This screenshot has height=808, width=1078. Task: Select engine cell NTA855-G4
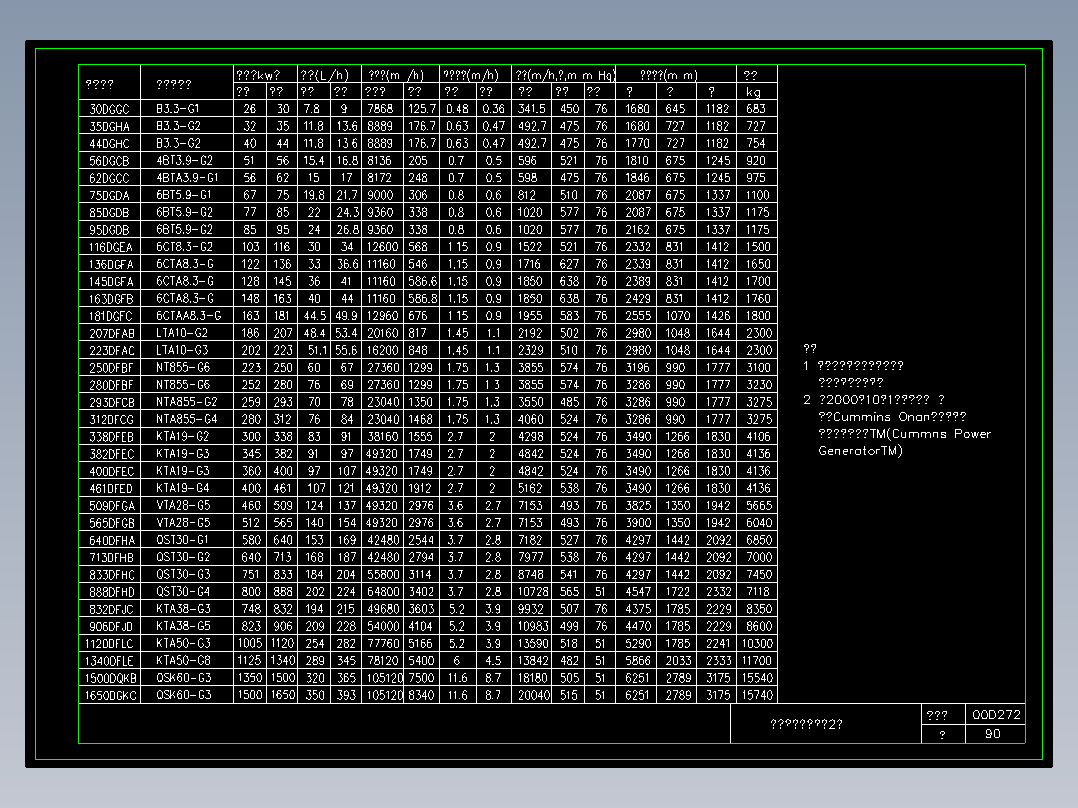click(187, 419)
